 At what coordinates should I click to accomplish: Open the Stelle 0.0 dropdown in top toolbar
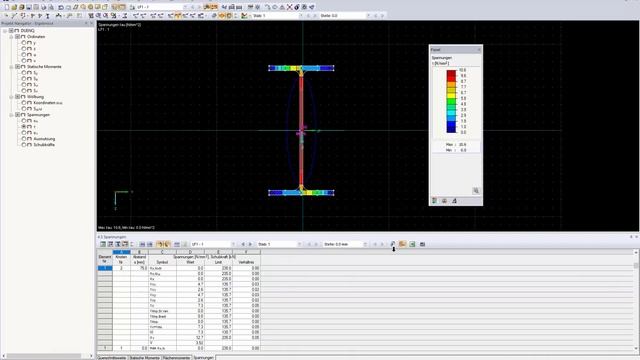368,16
